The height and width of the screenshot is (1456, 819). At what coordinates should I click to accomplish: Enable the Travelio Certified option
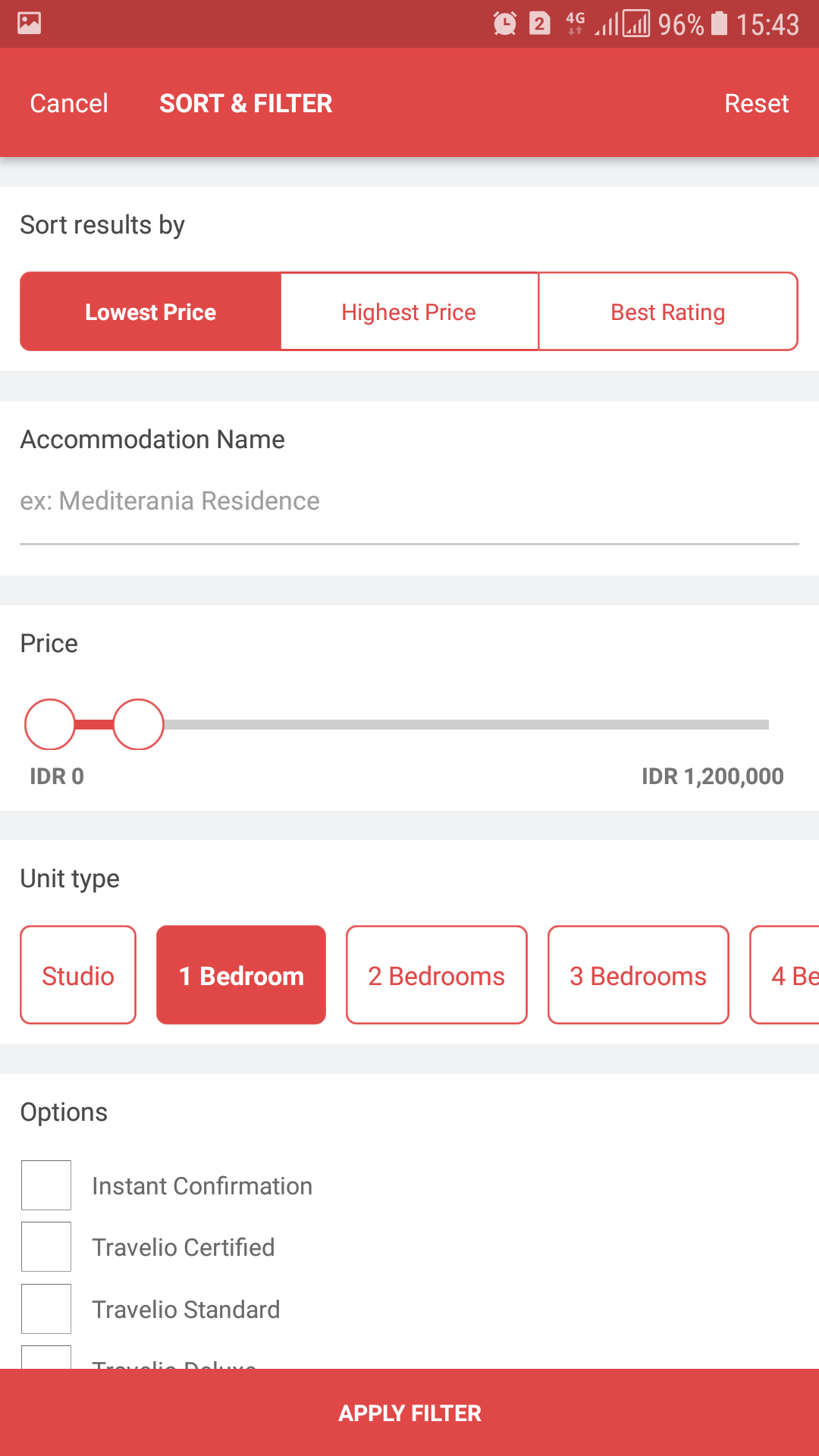(46, 1247)
